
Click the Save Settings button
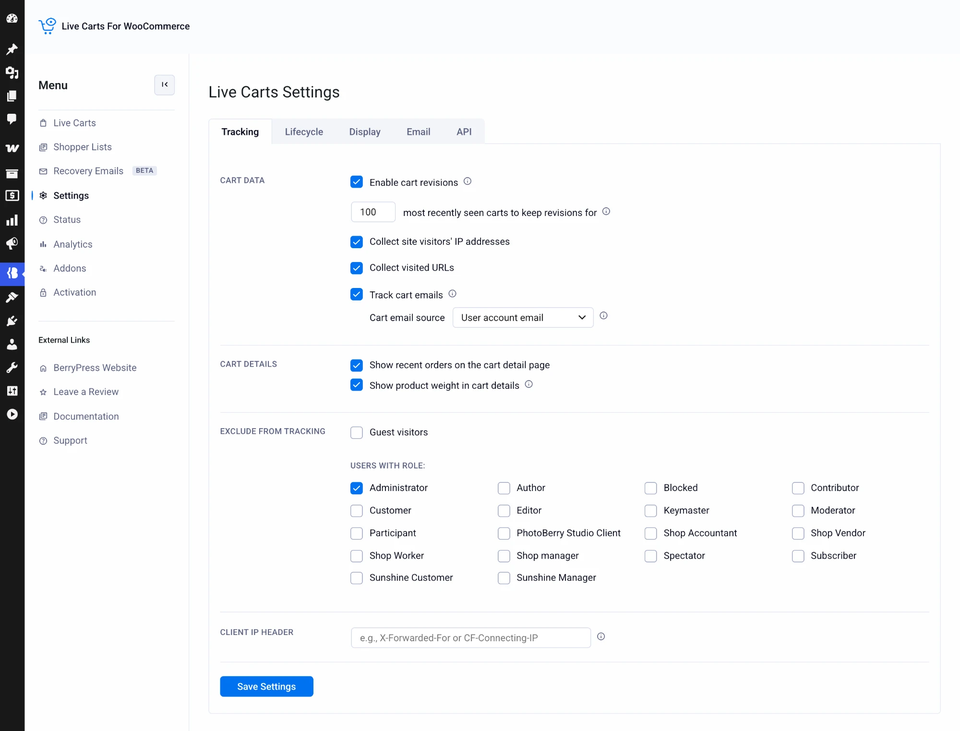266,686
